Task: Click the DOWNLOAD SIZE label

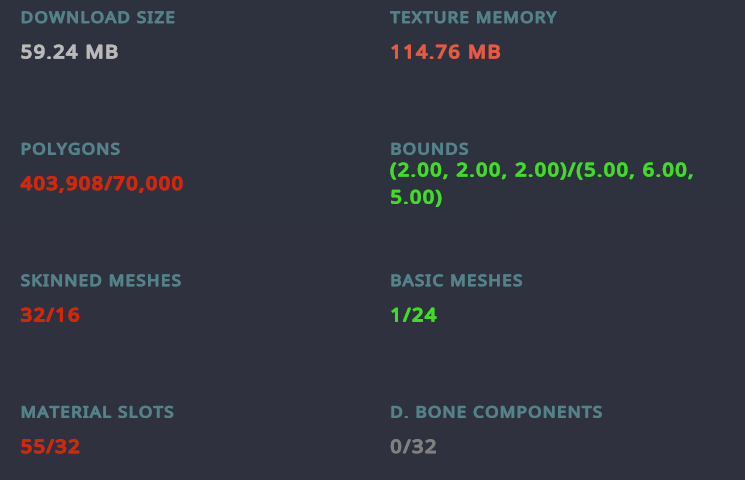Action: [x=98, y=18]
